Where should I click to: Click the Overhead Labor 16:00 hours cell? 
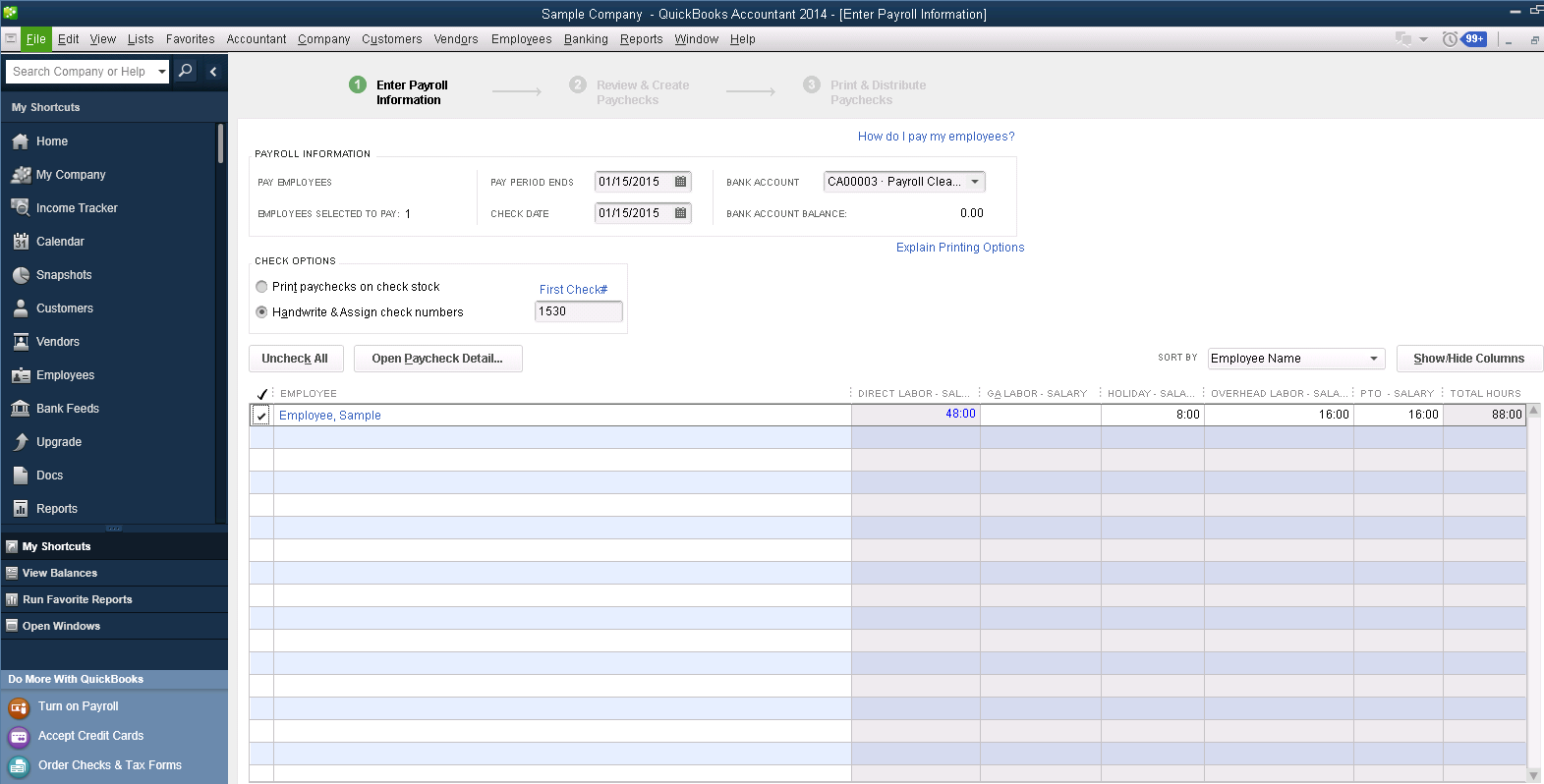tap(1280, 415)
